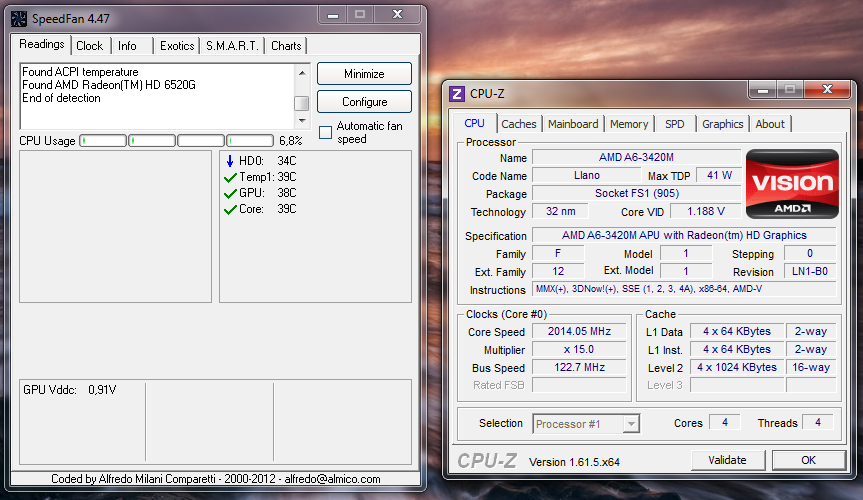Image resolution: width=863 pixels, height=500 pixels.
Task: Click the Configure button in SpeedFan
Action: click(364, 102)
